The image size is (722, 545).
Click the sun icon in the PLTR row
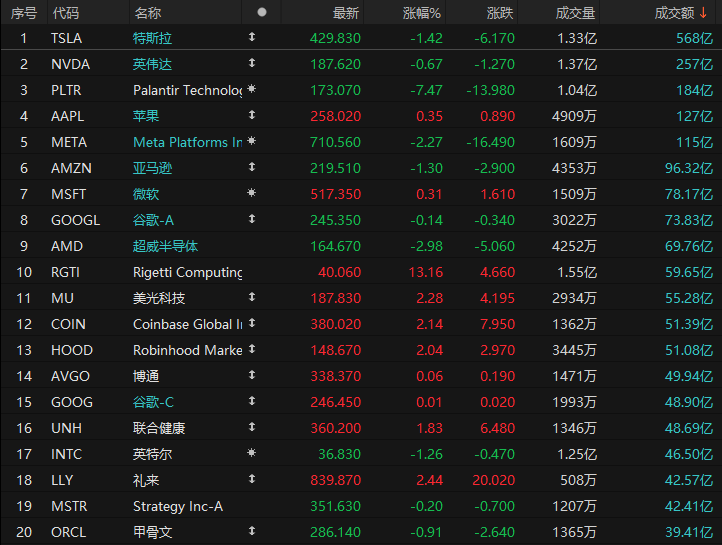pos(251,90)
